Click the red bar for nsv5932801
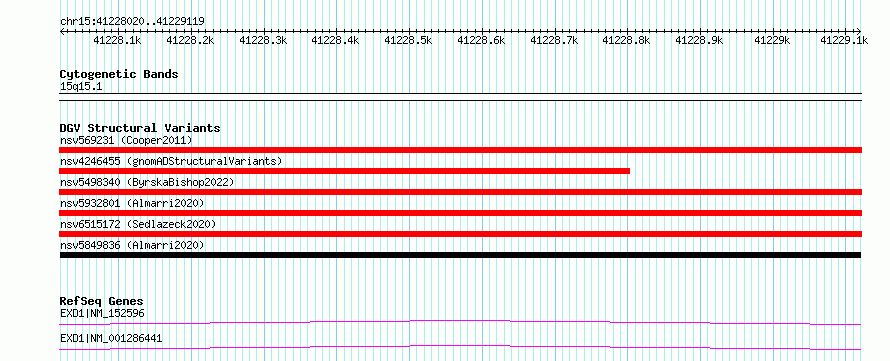 tap(460, 213)
